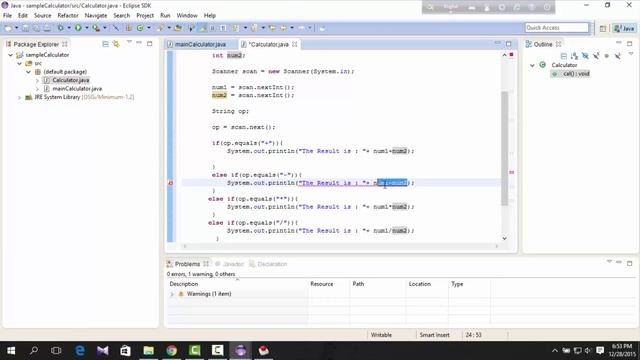
Task: Click the editor scroll down arrow
Action: click(x=504, y=238)
